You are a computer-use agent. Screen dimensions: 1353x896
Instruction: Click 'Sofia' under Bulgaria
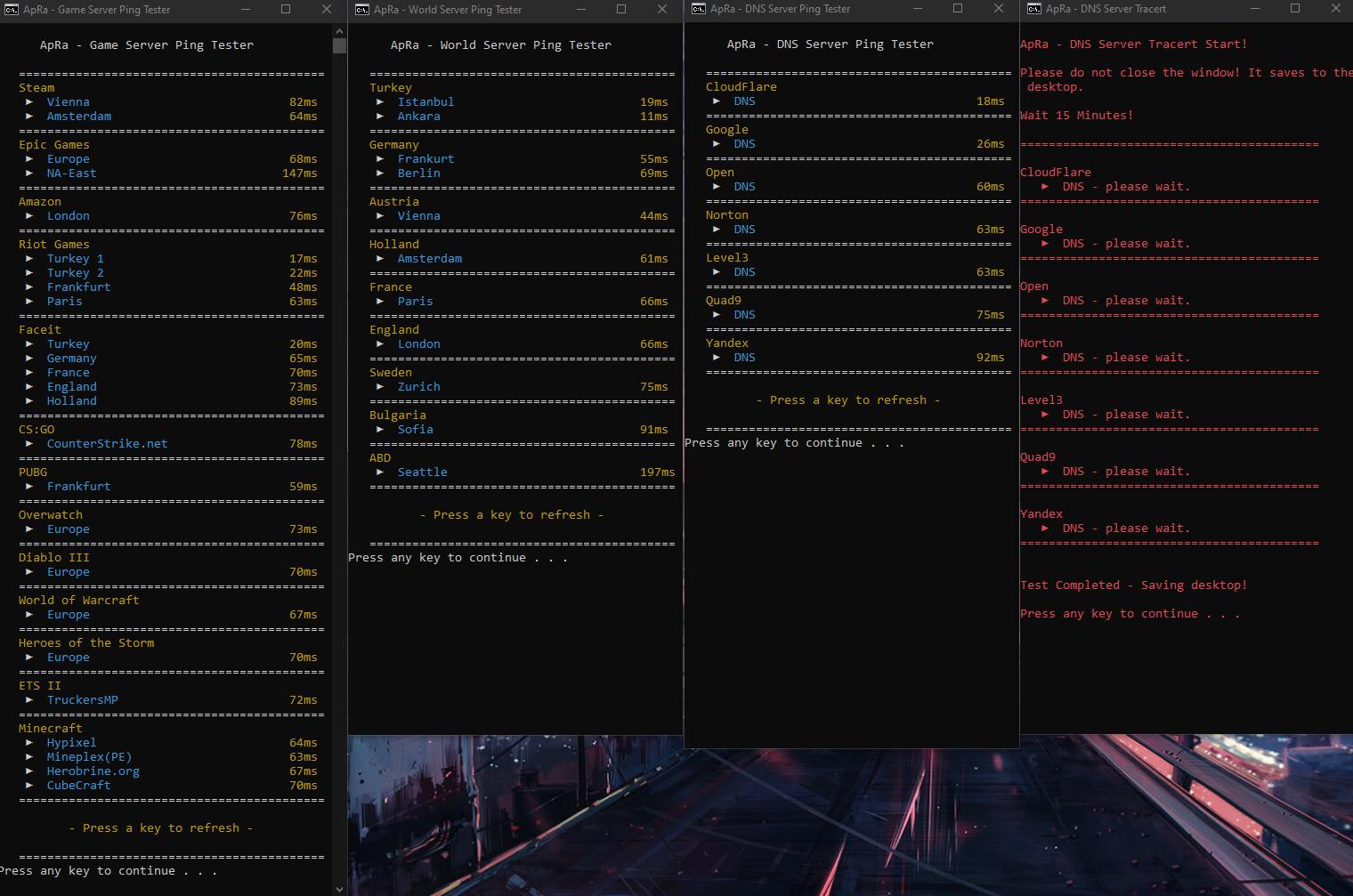(416, 430)
